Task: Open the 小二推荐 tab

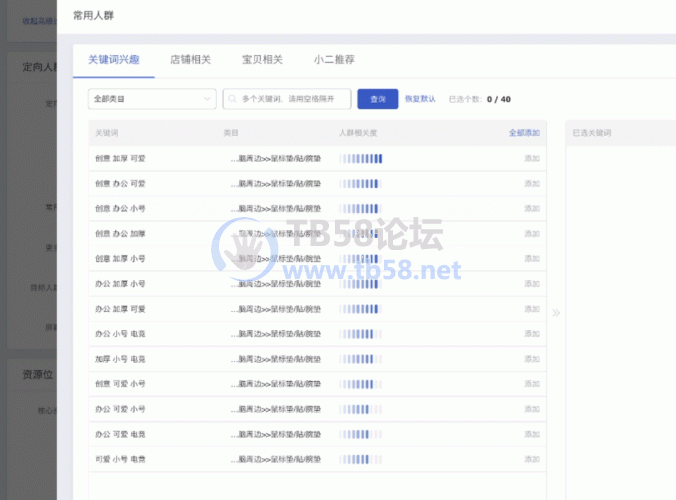Action: click(x=334, y=59)
